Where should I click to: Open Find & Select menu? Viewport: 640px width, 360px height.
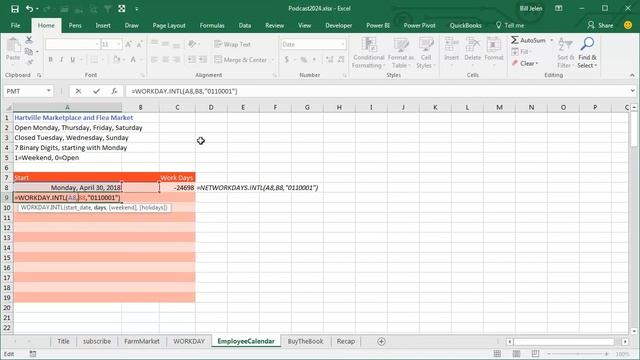[x=587, y=53]
